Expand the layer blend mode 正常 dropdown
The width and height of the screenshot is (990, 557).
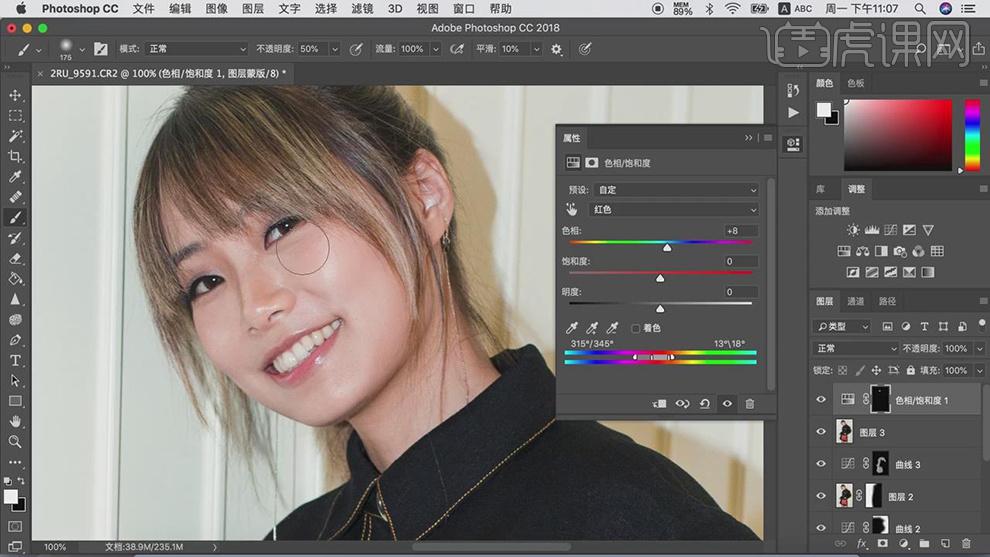coord(856,349)
